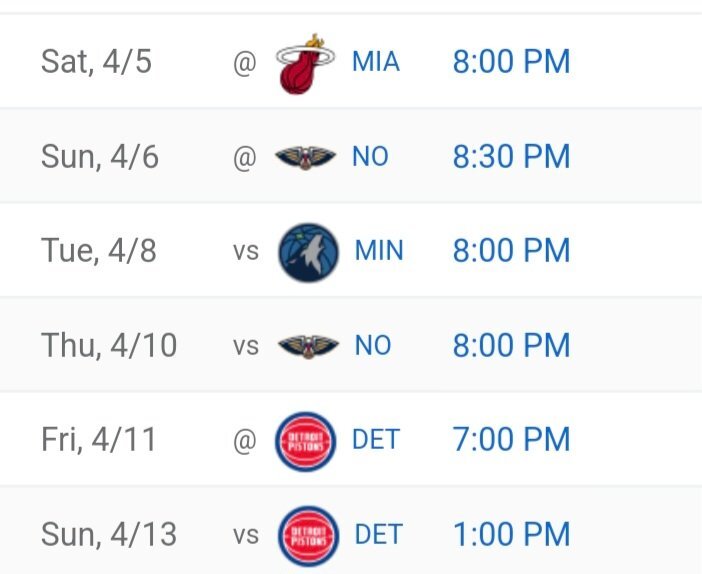Select the 8:00 PM time on Thu, 4/10
Screen dimensions: 702x574
click(x=511, y=346)
